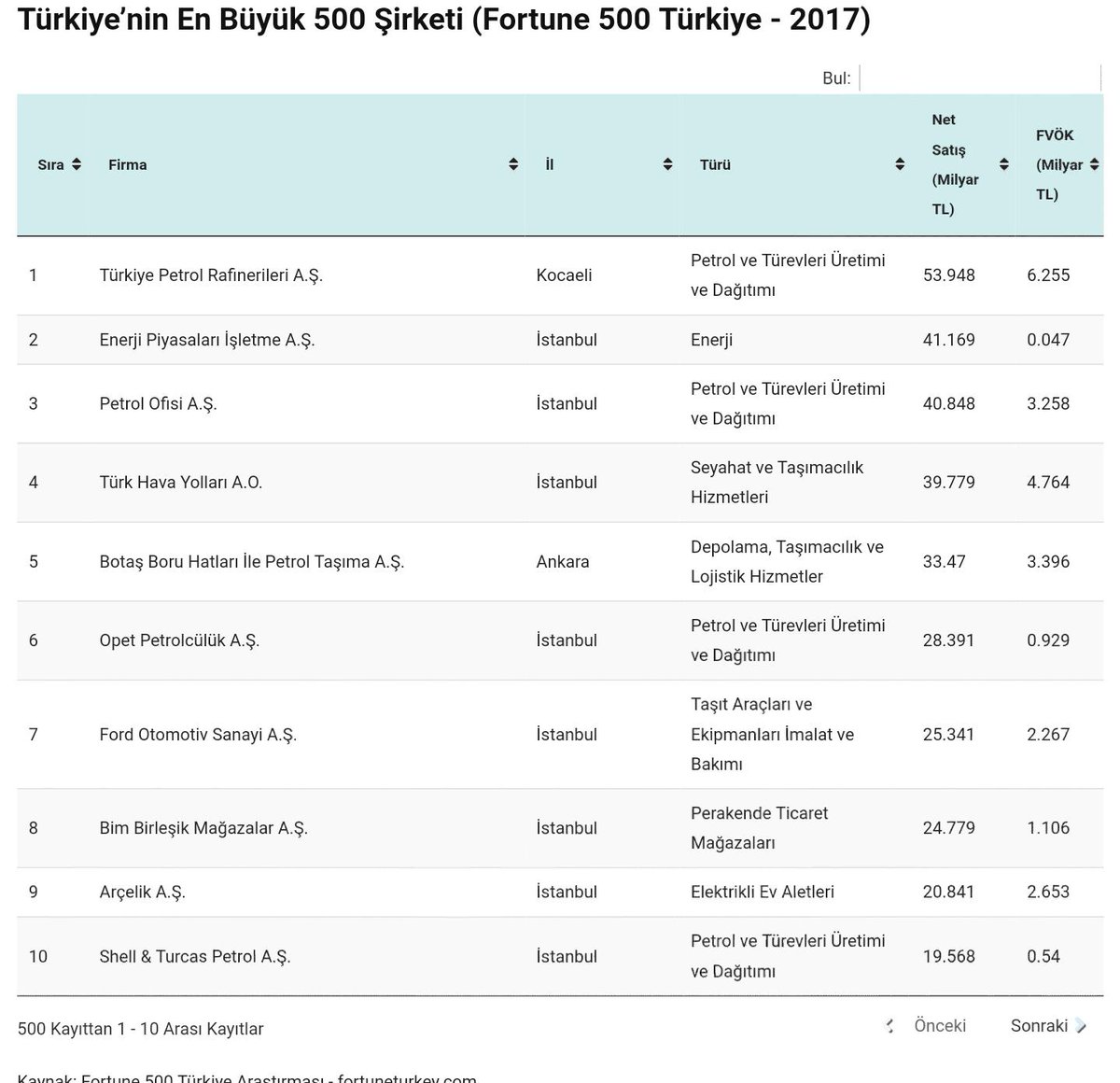Sort by Türü column arrows
The image size is (1120, 1083).
pyautogui.click(x=900, y=164)
